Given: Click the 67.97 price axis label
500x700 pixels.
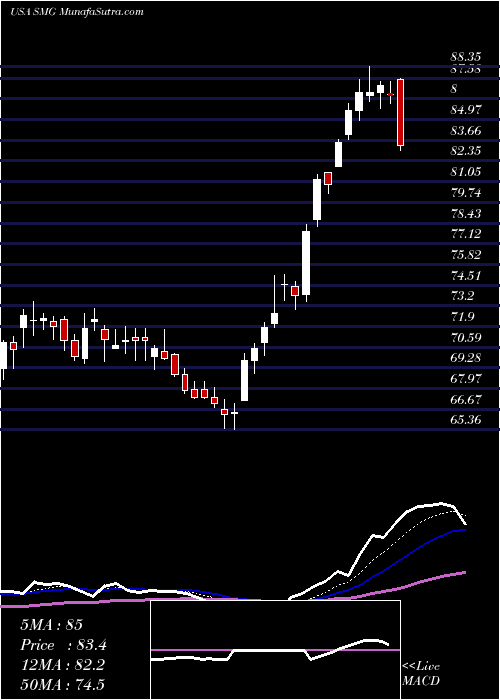Looking at the screenshot, I should click(x=466, y=379).
